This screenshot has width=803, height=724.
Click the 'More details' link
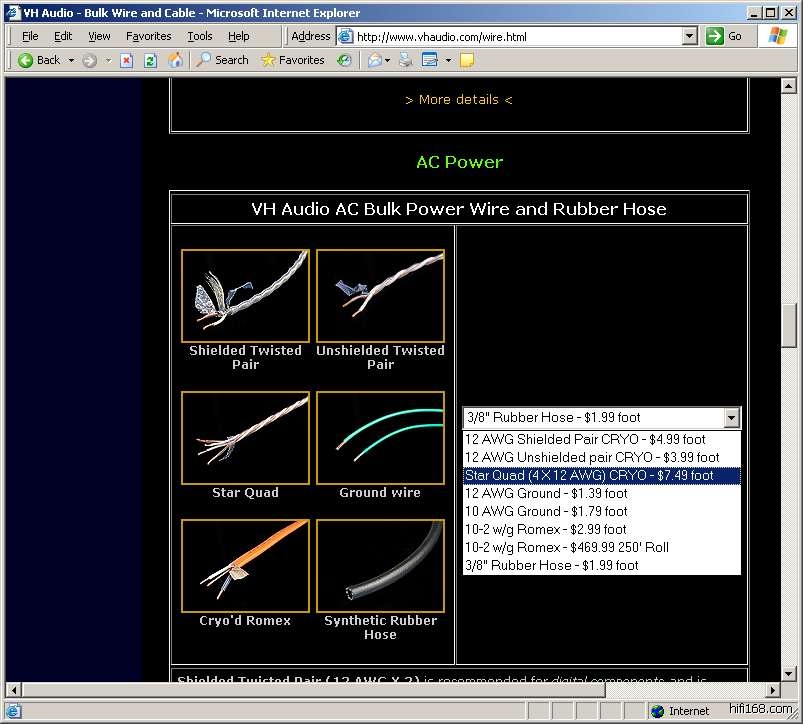tap(458, 100)
